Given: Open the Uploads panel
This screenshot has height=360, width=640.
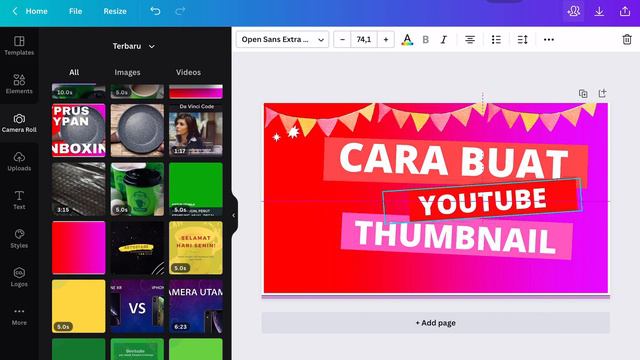Looking at the screenshot, I should pos(19,161).
